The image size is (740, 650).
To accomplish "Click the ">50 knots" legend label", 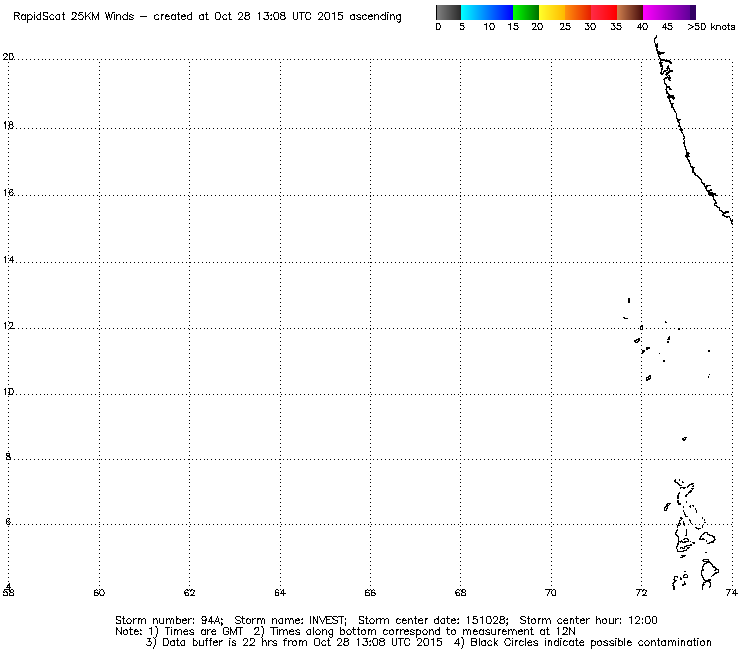I will pyautogui.click(x=711, y=27).
